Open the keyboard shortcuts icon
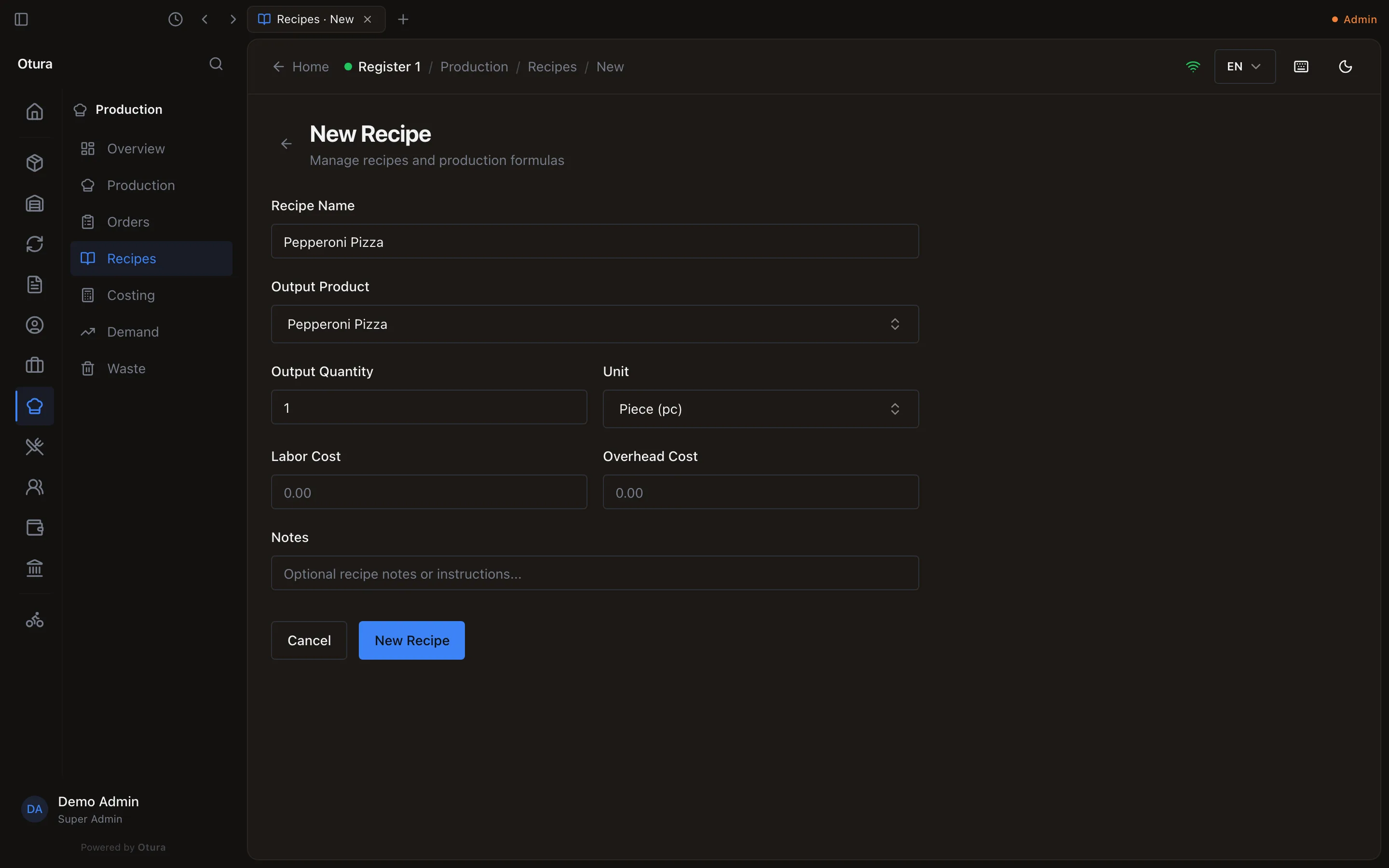Screen dimensions: 1389x868 pos(1301,67)
